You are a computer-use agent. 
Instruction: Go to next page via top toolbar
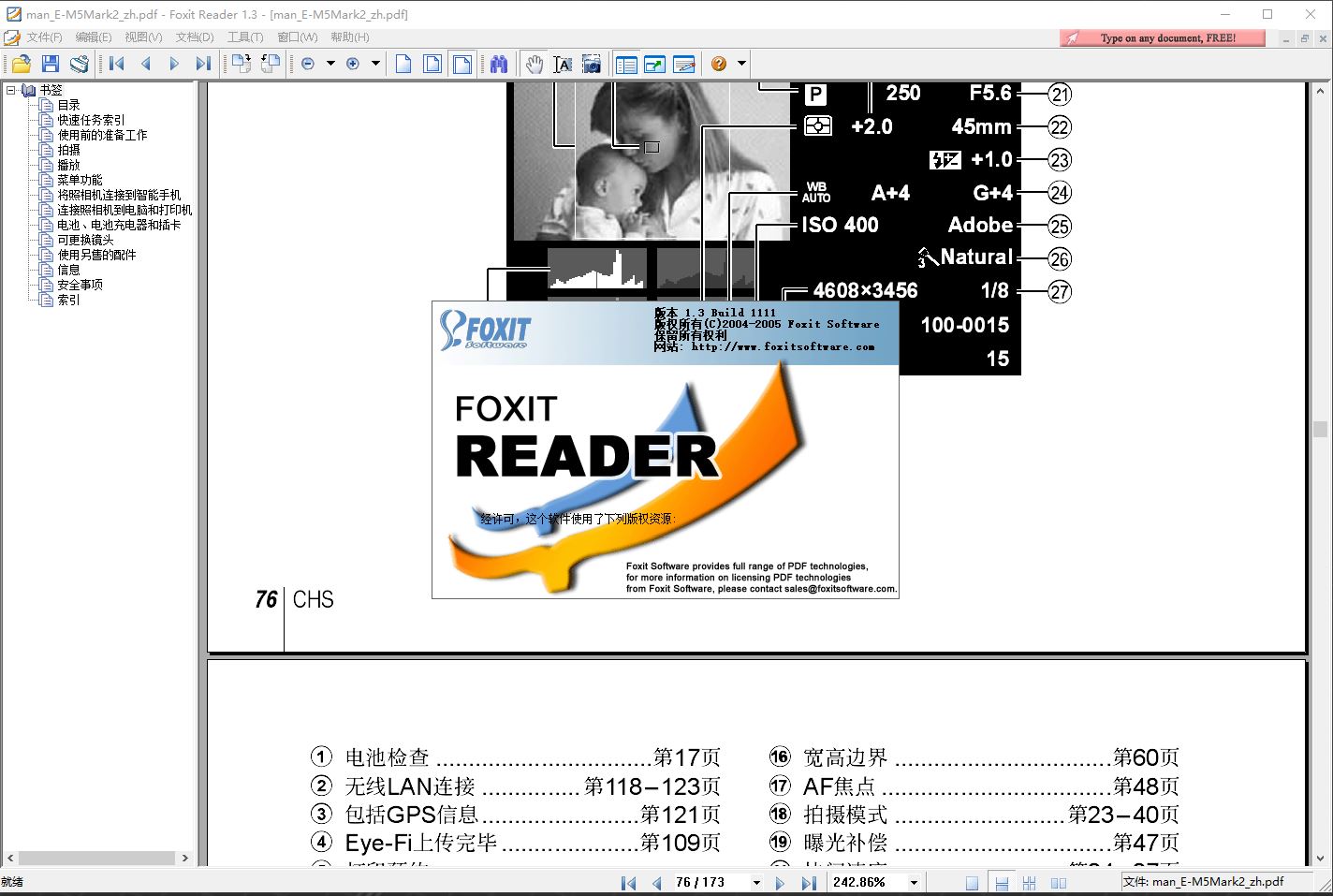click(x=174, y=64)
